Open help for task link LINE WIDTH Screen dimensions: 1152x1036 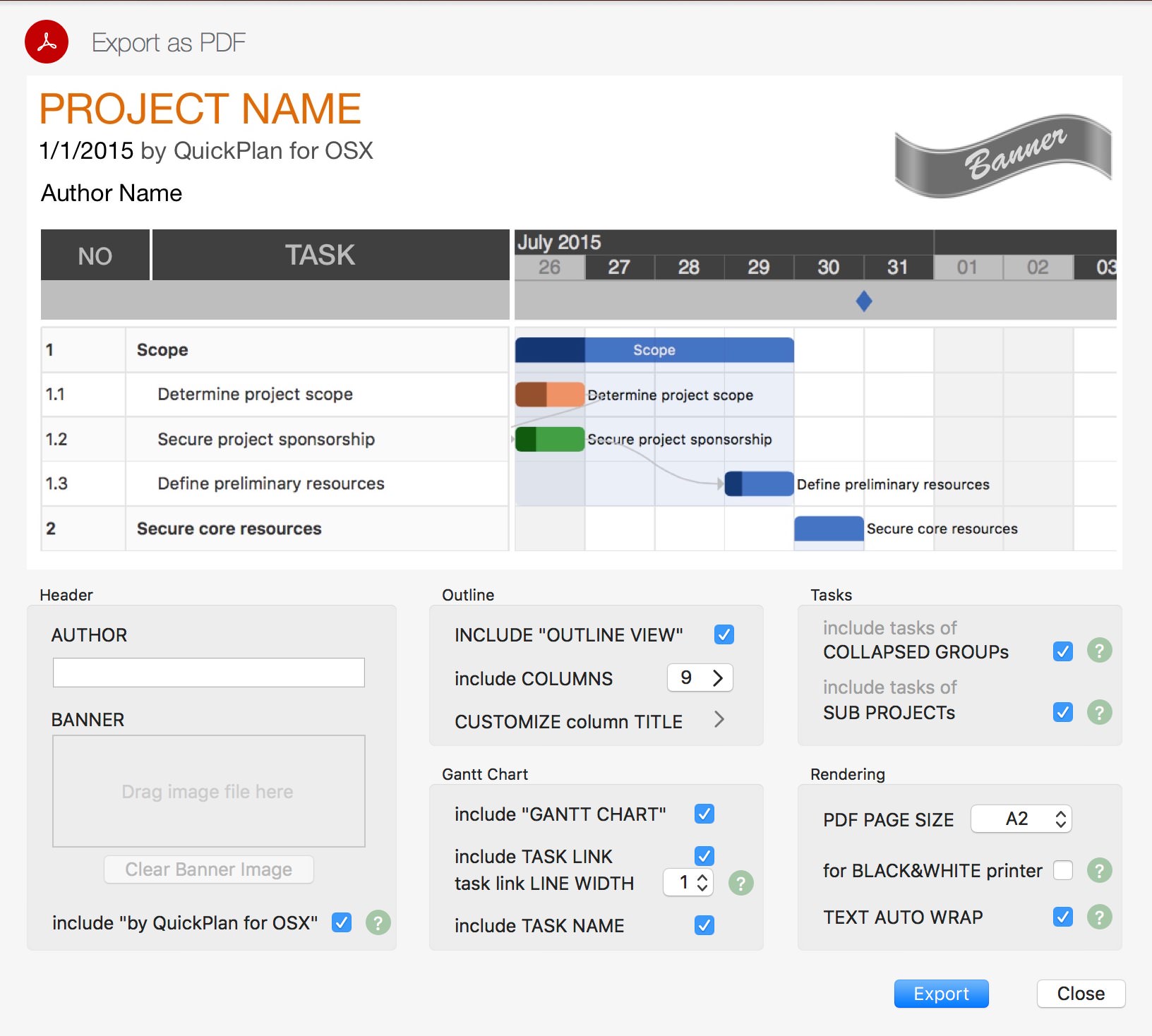(x=740, y=883)
